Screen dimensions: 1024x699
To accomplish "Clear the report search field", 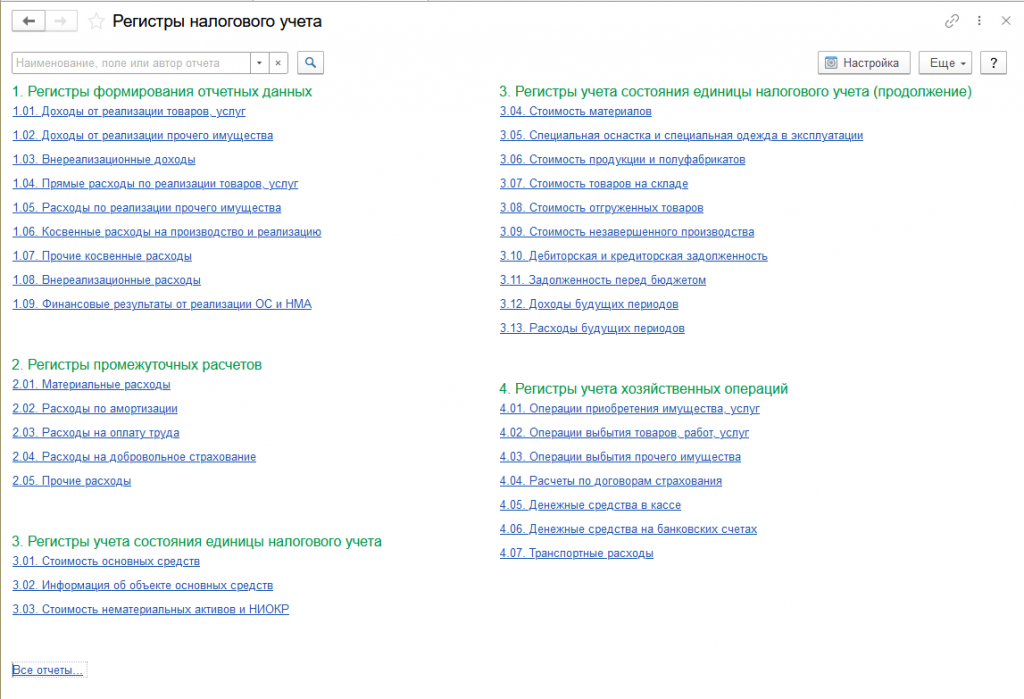I will click(279, 62).
